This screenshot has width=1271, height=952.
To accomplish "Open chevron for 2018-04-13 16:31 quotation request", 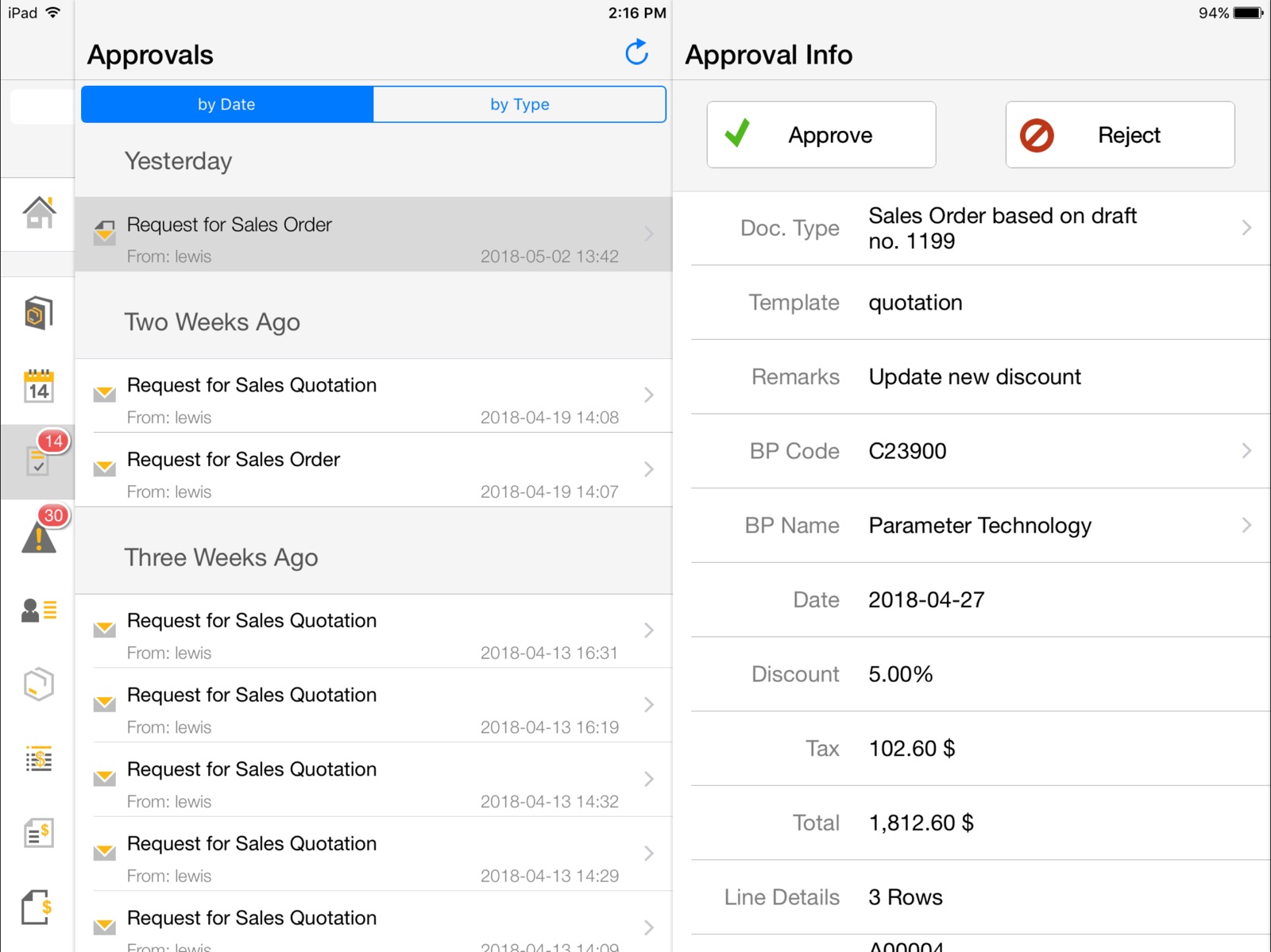I will [x=649, y=630].
